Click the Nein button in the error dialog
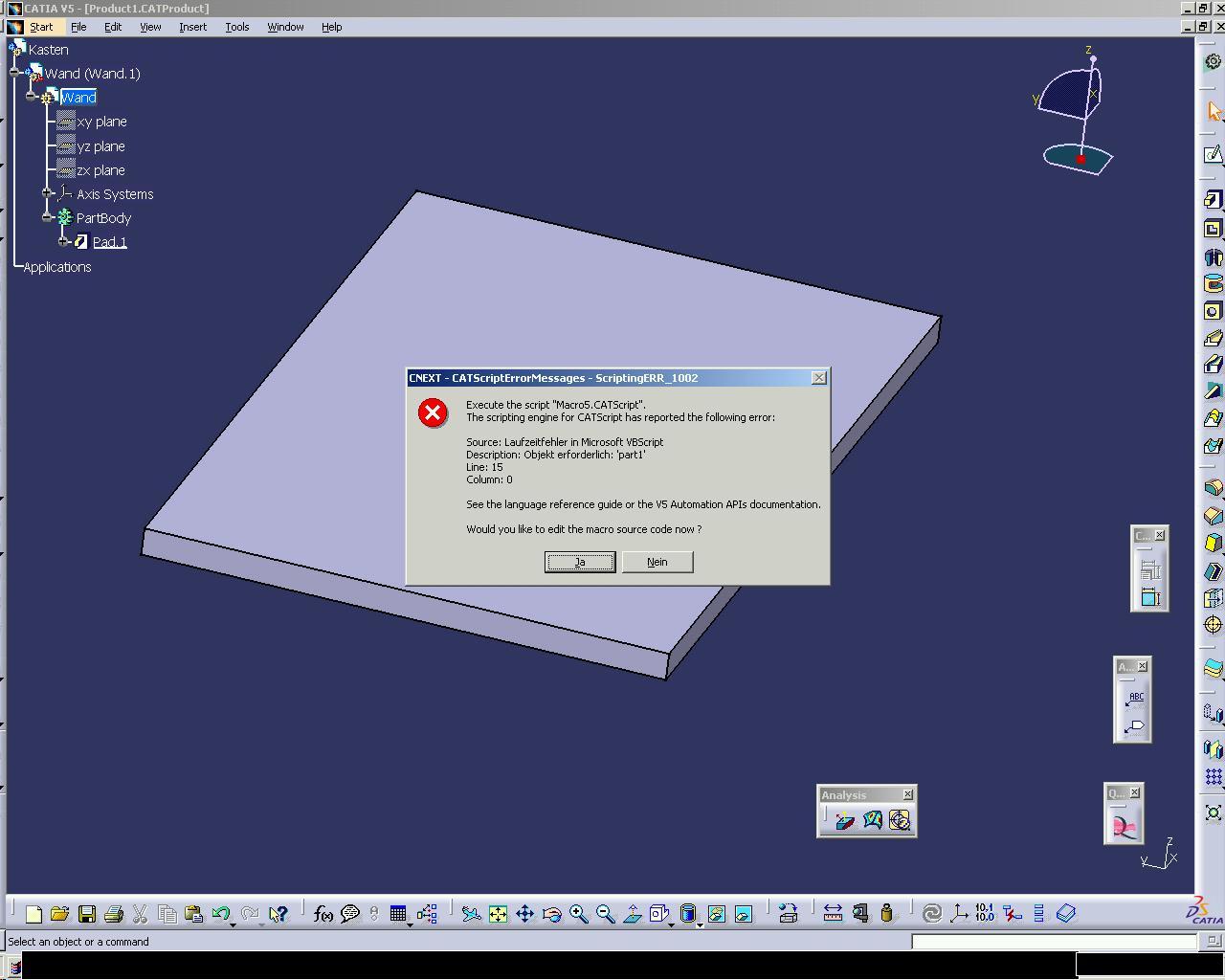This screenshot has width=1225, height=980. (657, 562)
